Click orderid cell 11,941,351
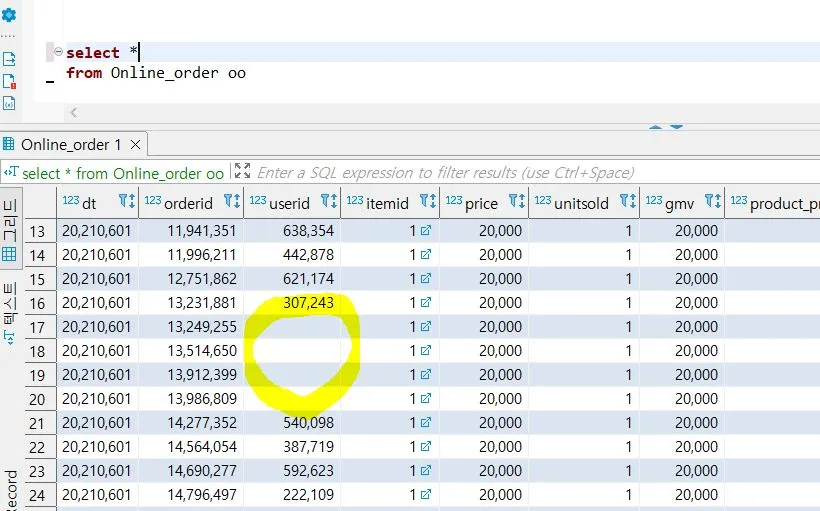The image size is (820, 511). point(191,231)
